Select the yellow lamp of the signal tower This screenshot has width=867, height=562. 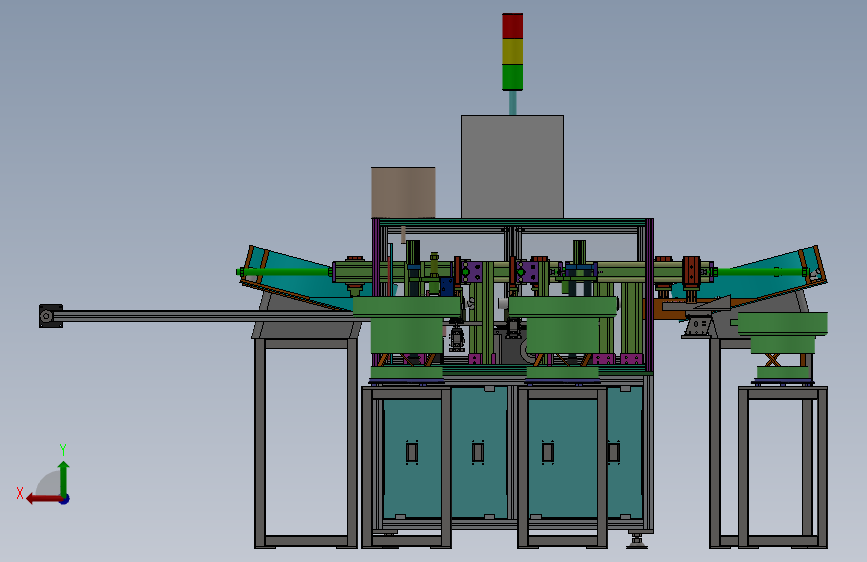(x=513, y=51)
